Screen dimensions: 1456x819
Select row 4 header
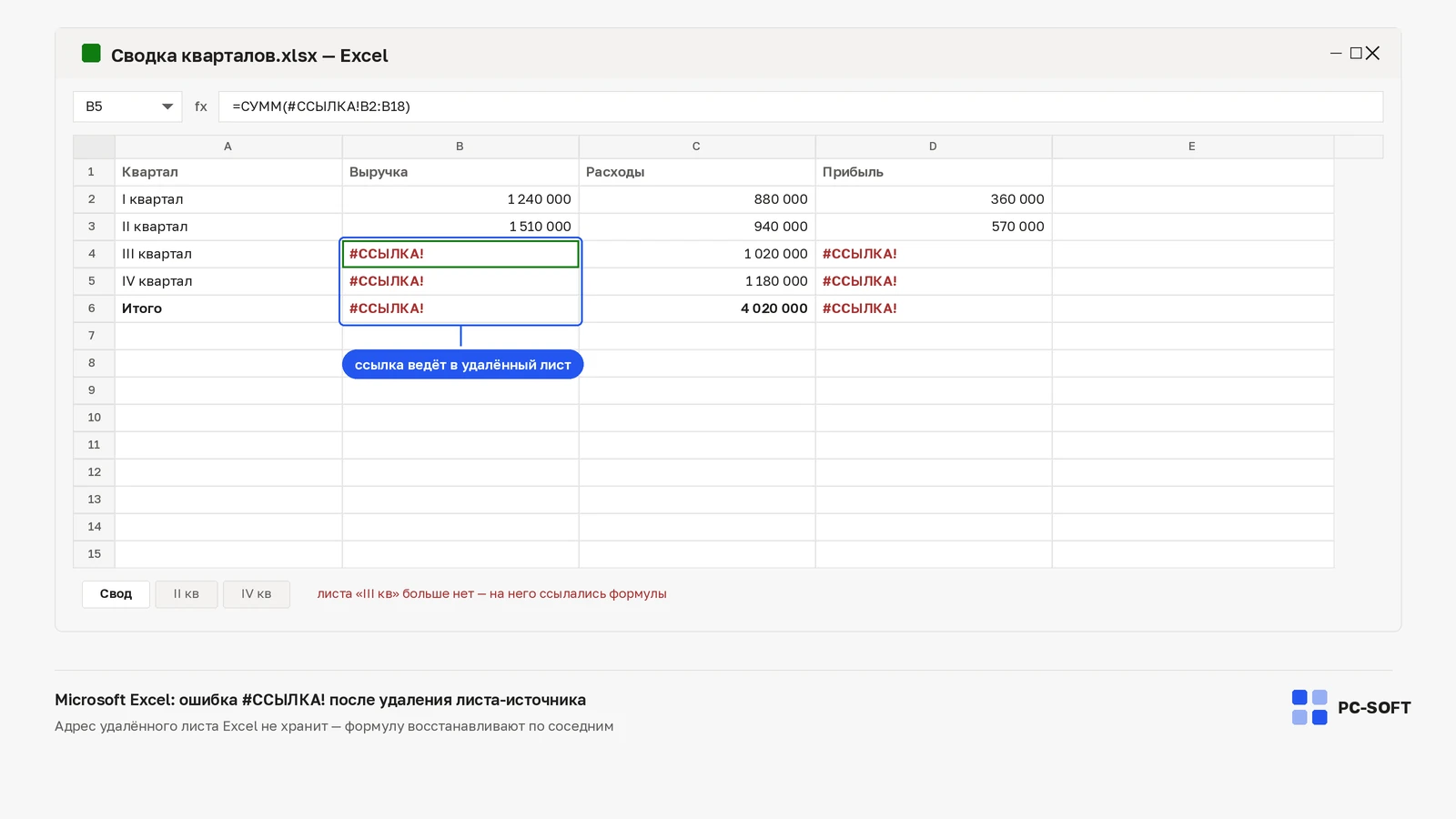pyautogui.click(x=94, y=254)
